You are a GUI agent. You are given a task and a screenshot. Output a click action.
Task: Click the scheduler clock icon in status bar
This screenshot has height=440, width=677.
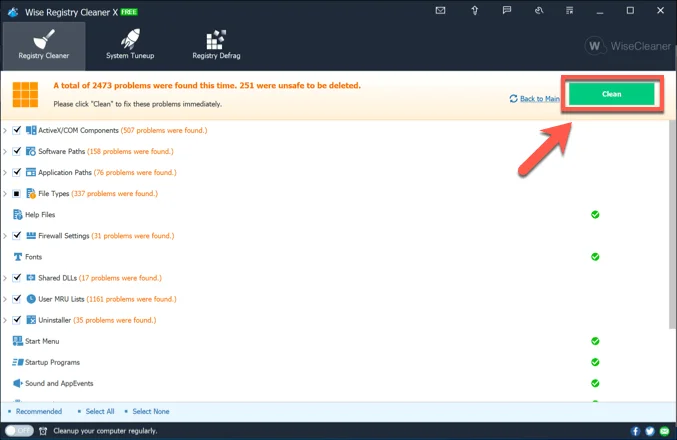pyautogui.click(x=43, y=431)
